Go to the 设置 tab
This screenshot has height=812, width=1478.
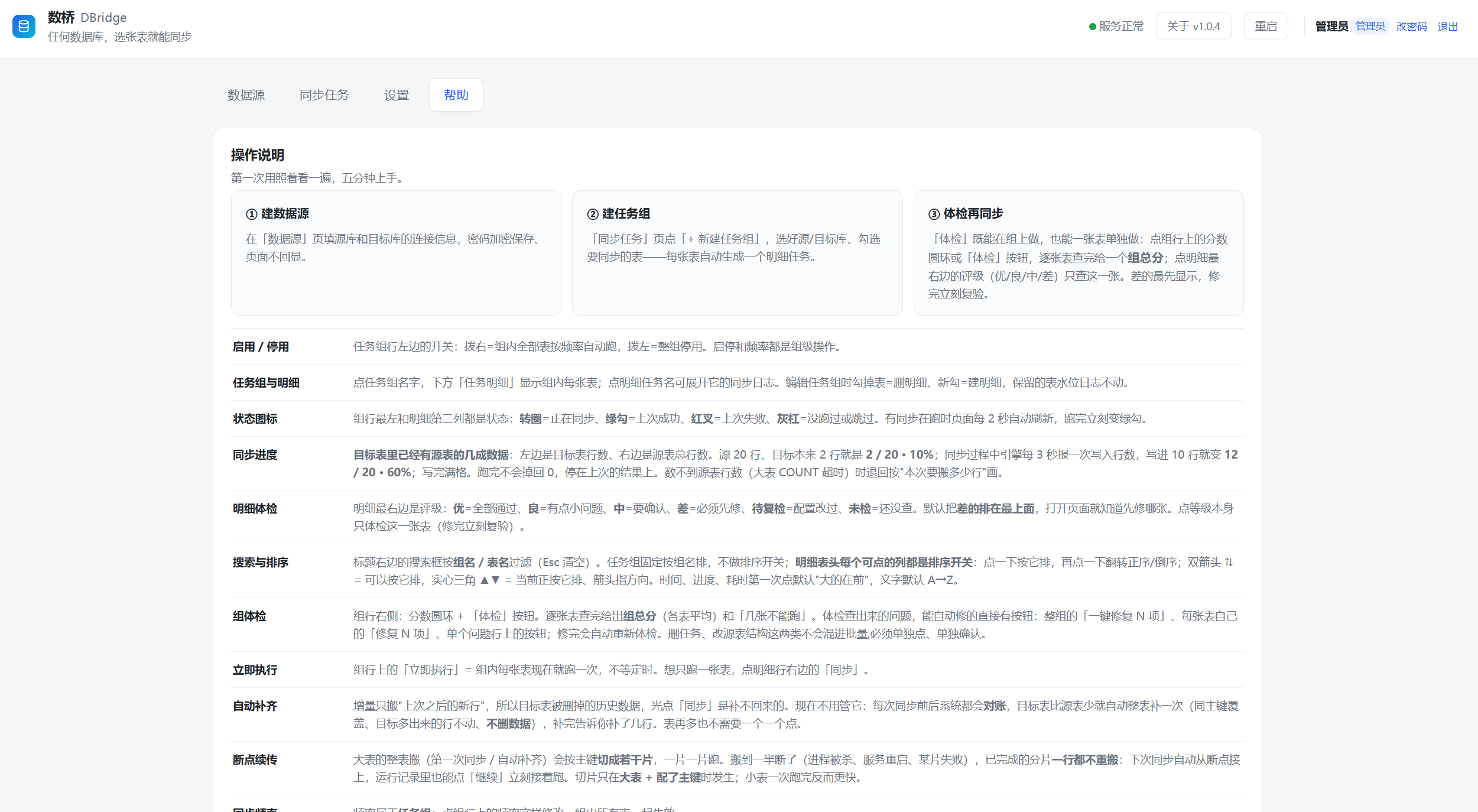coord(397,95)
